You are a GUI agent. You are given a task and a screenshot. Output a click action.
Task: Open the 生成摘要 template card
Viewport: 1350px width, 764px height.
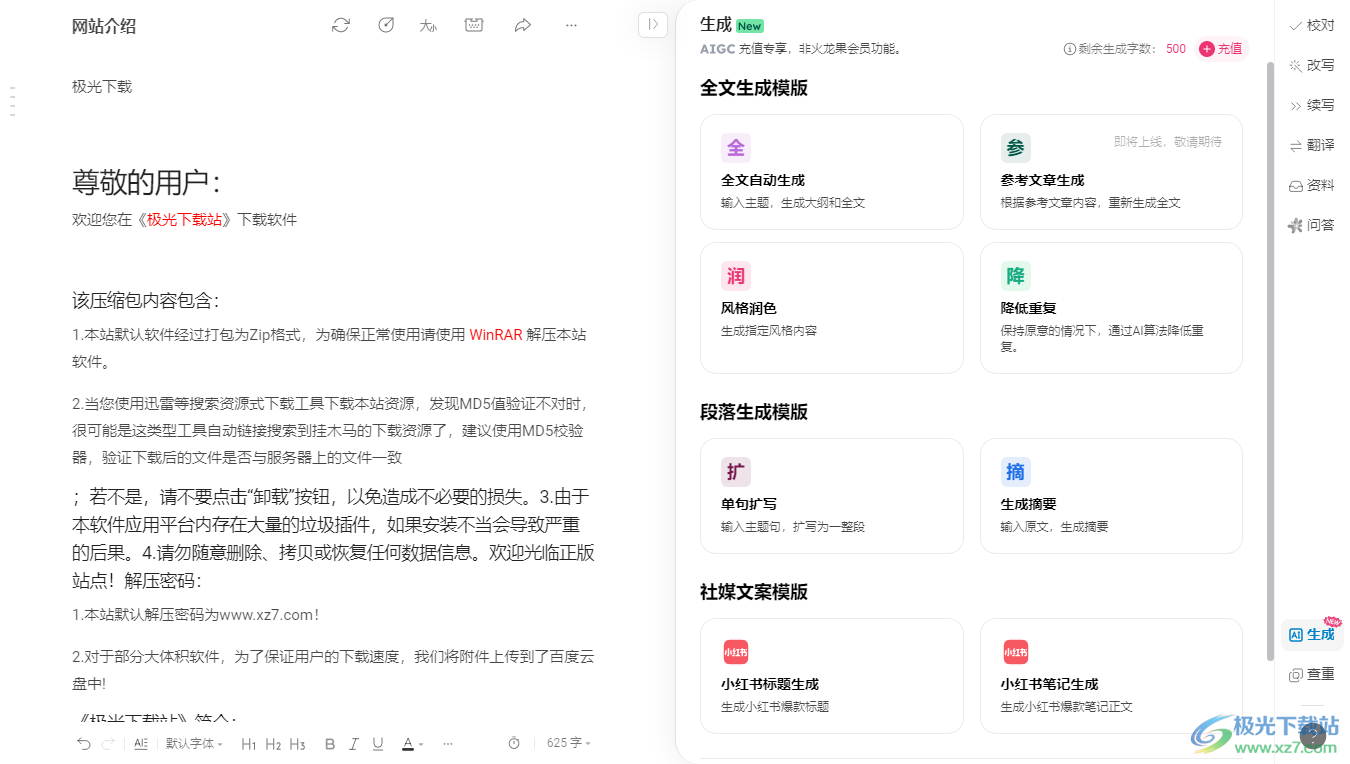point(1111,496)
